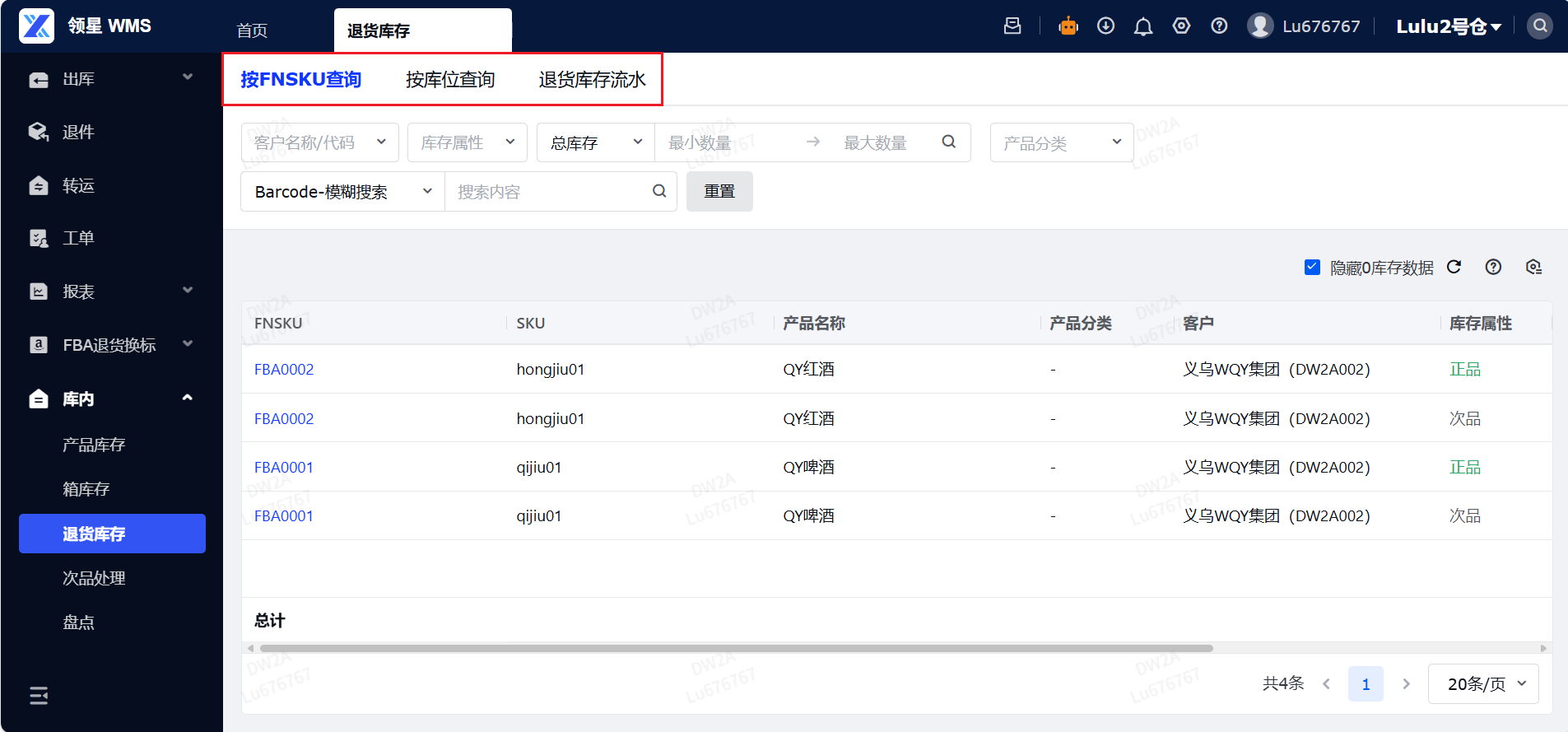Open the print/inbox icon in top bar
This screenshot has height=732, width=1568.
(1012, 26)
